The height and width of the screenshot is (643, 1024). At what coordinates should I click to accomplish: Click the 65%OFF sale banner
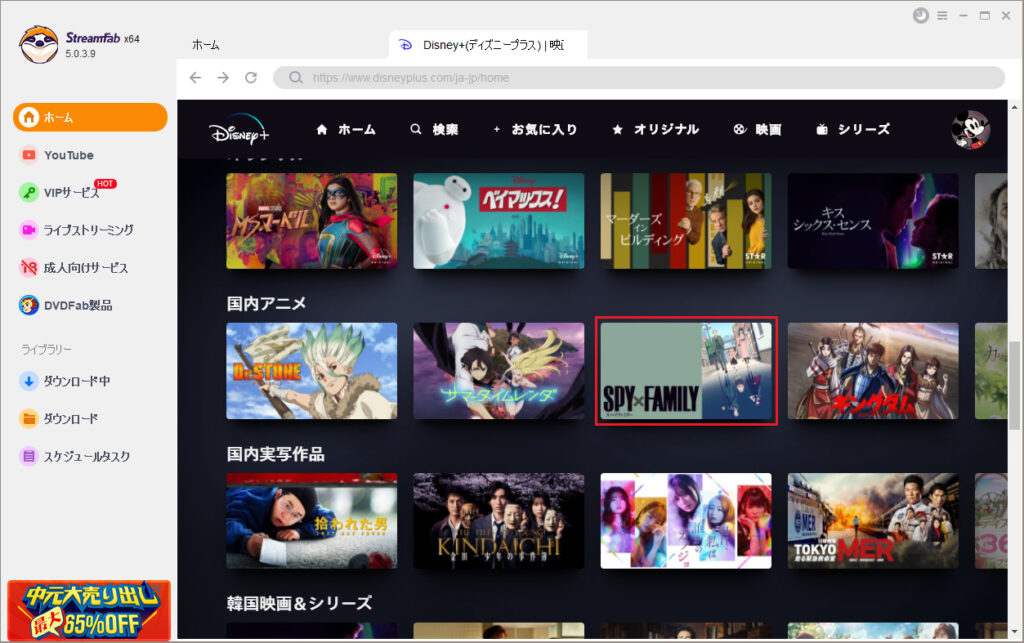coord(89,610)
